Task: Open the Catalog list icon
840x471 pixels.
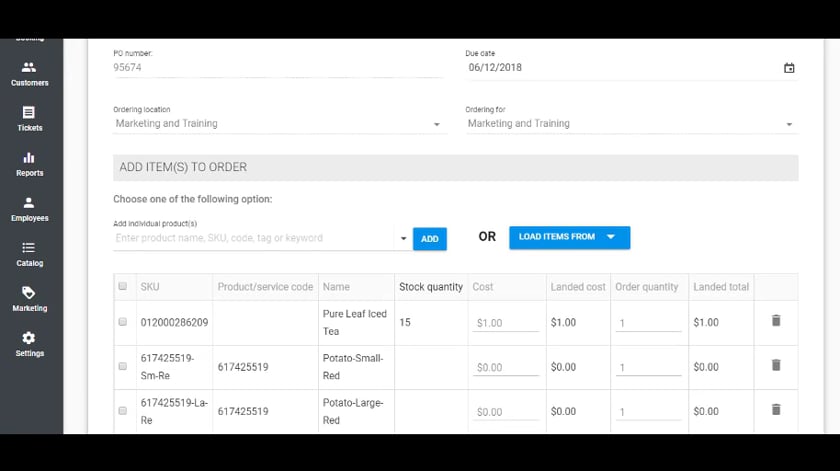Action: (x=29, y=248)
